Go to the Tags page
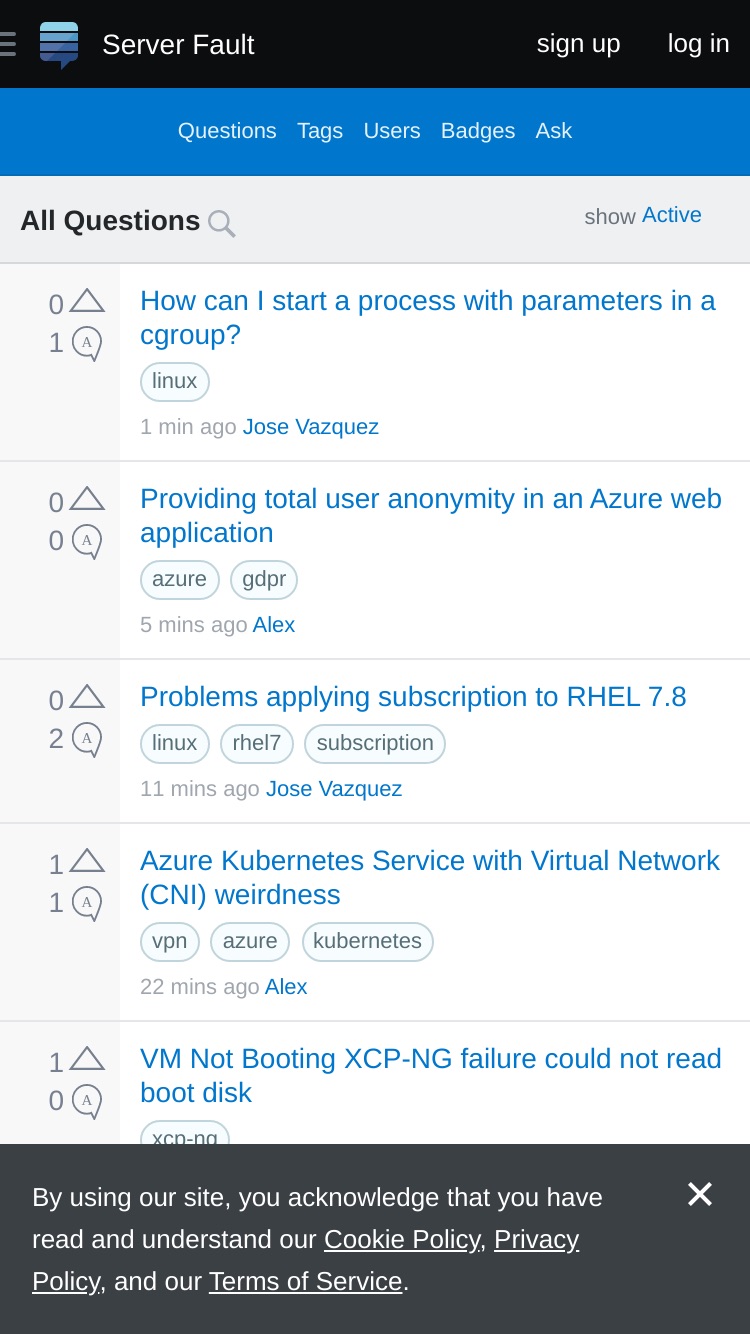Image resolution: width=750 pixels, height=1334 pixels. (x=320, y=131)
